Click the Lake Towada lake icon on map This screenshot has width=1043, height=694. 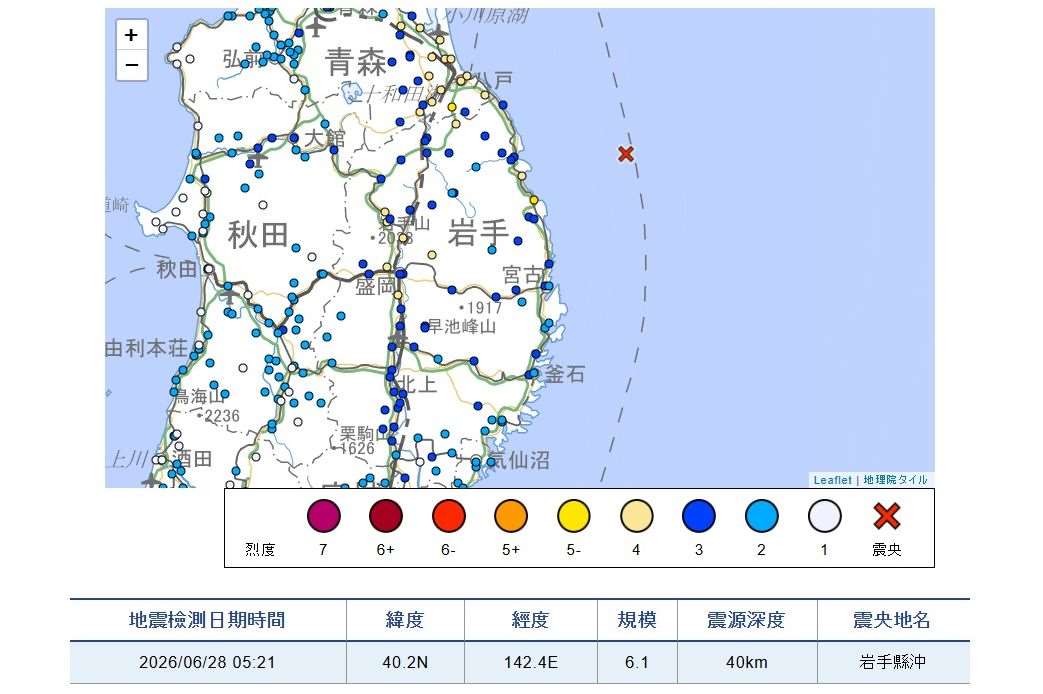[352, 92]
